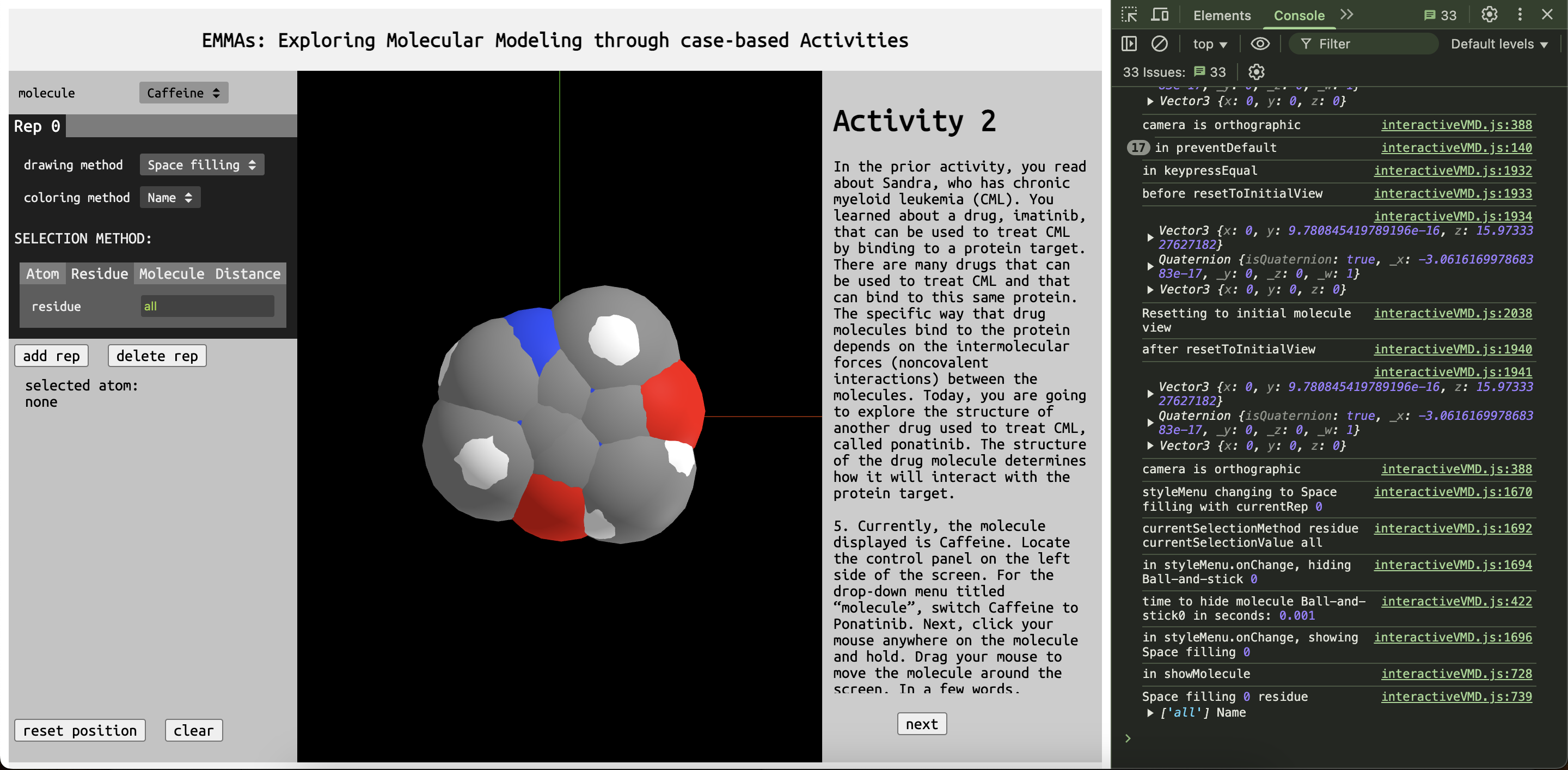
Task: Show more DevTools tabs chevron
Action: (1347, 15)
